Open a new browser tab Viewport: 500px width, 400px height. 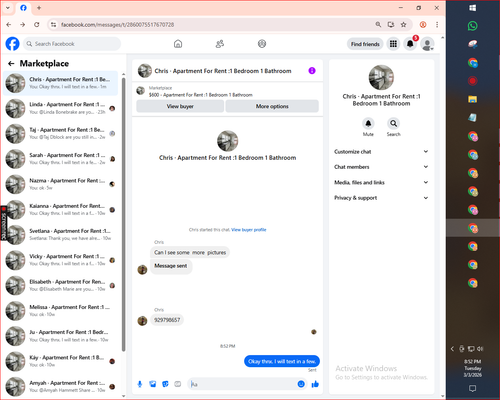click(39, 8)
